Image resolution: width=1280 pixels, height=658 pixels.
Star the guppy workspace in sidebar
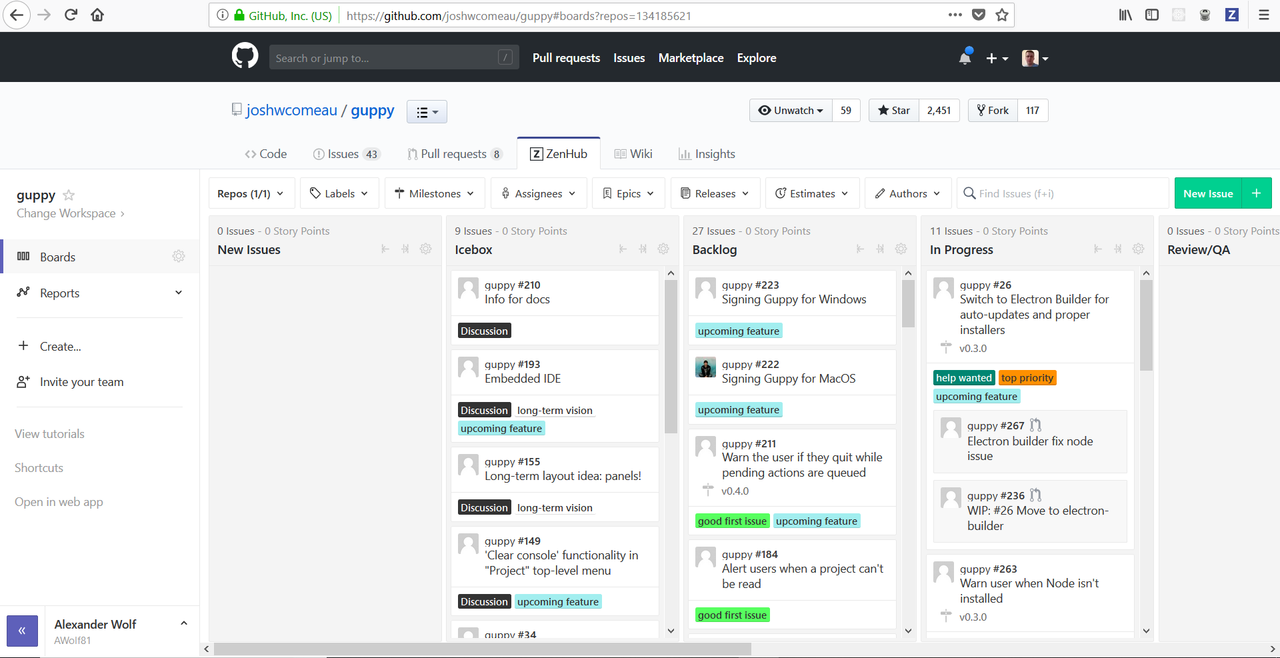tap(69, 195)
